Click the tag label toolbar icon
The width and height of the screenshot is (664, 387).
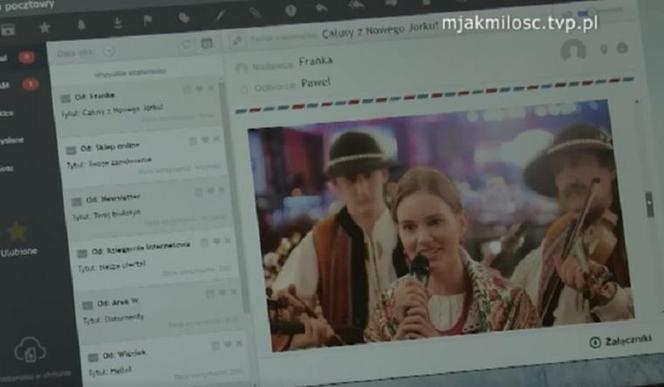point(184,17)
